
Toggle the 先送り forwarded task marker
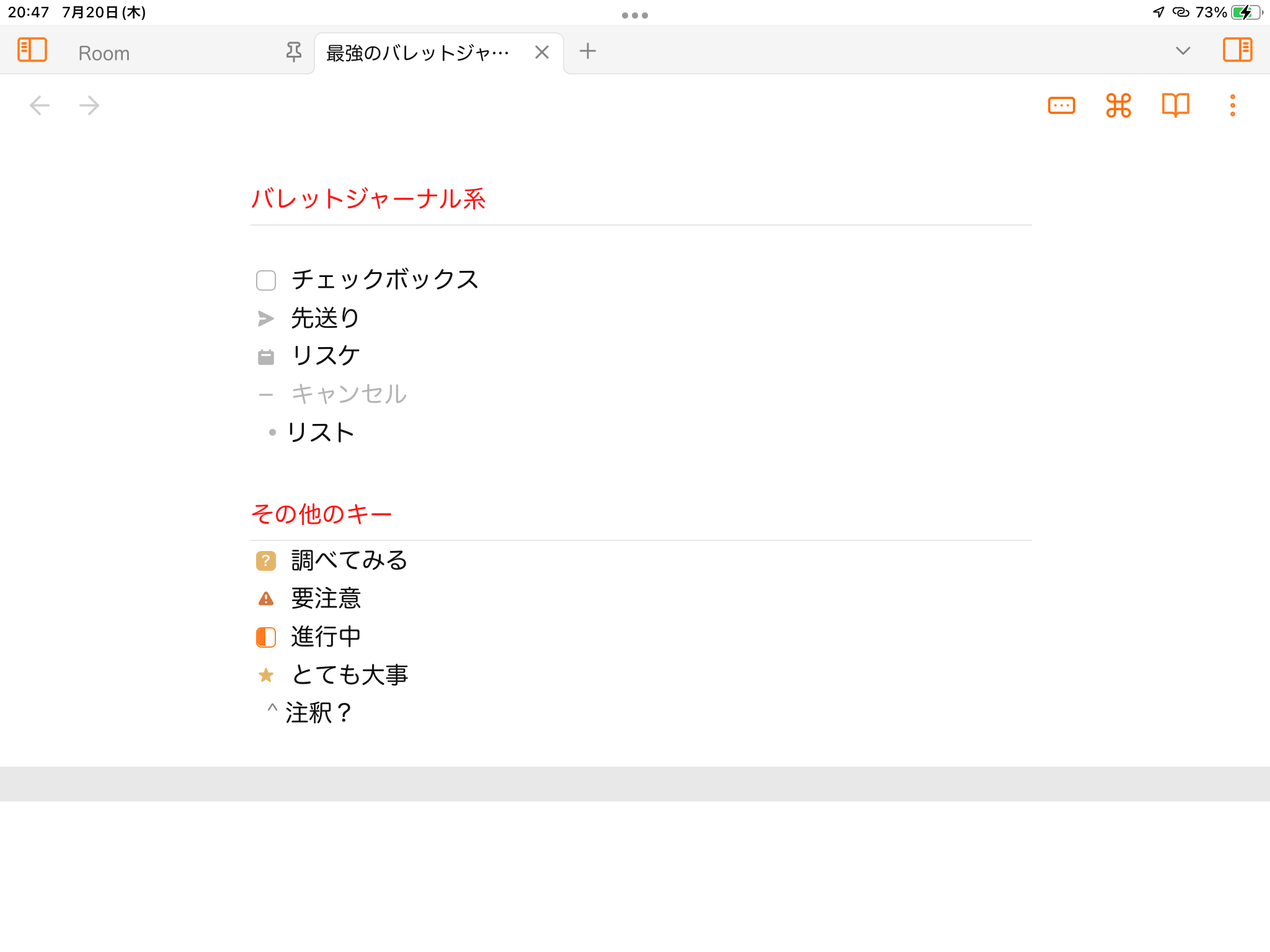266,319
